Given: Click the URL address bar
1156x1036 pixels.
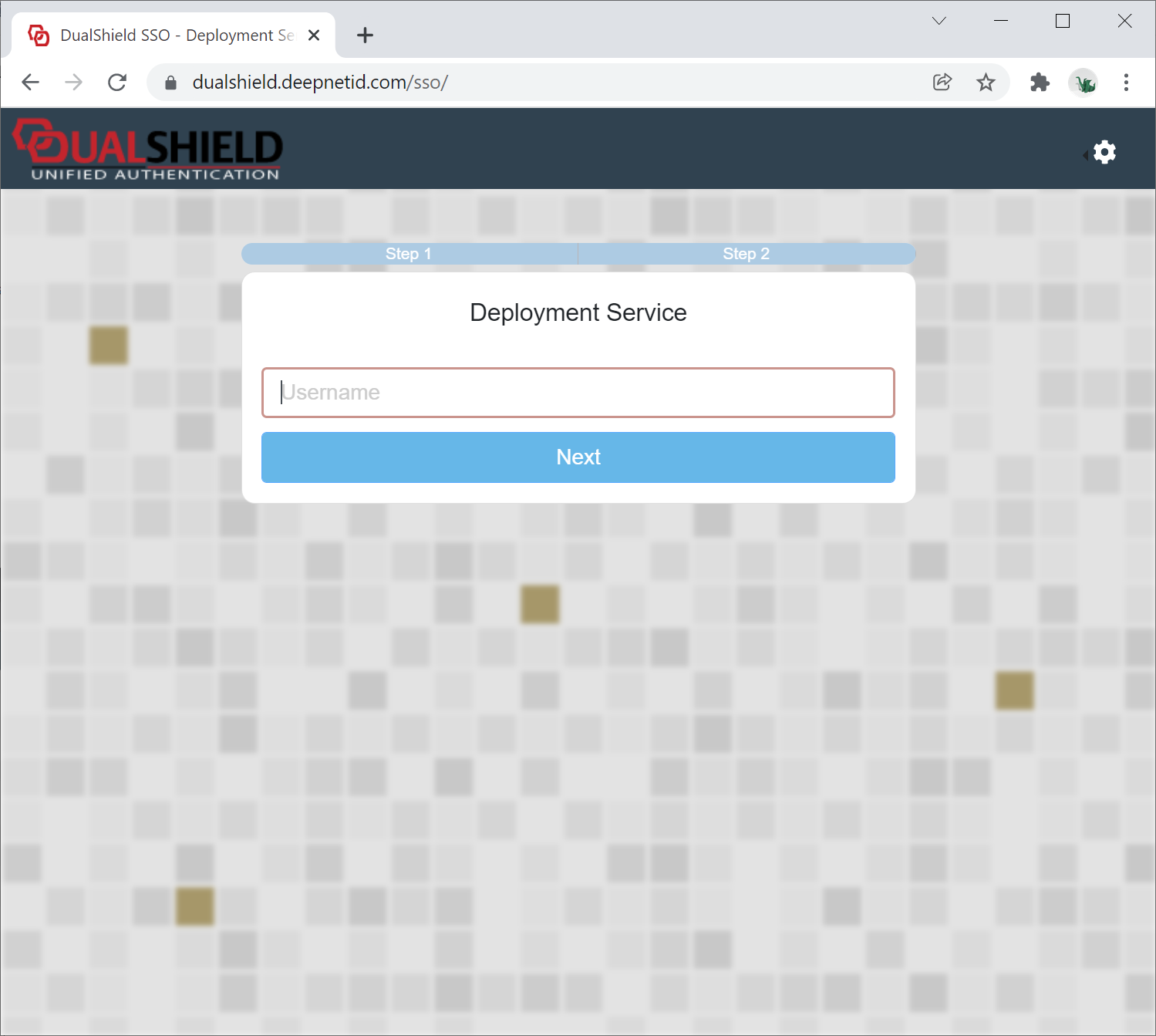Looking at the screenshot, I should coord(540,83).
